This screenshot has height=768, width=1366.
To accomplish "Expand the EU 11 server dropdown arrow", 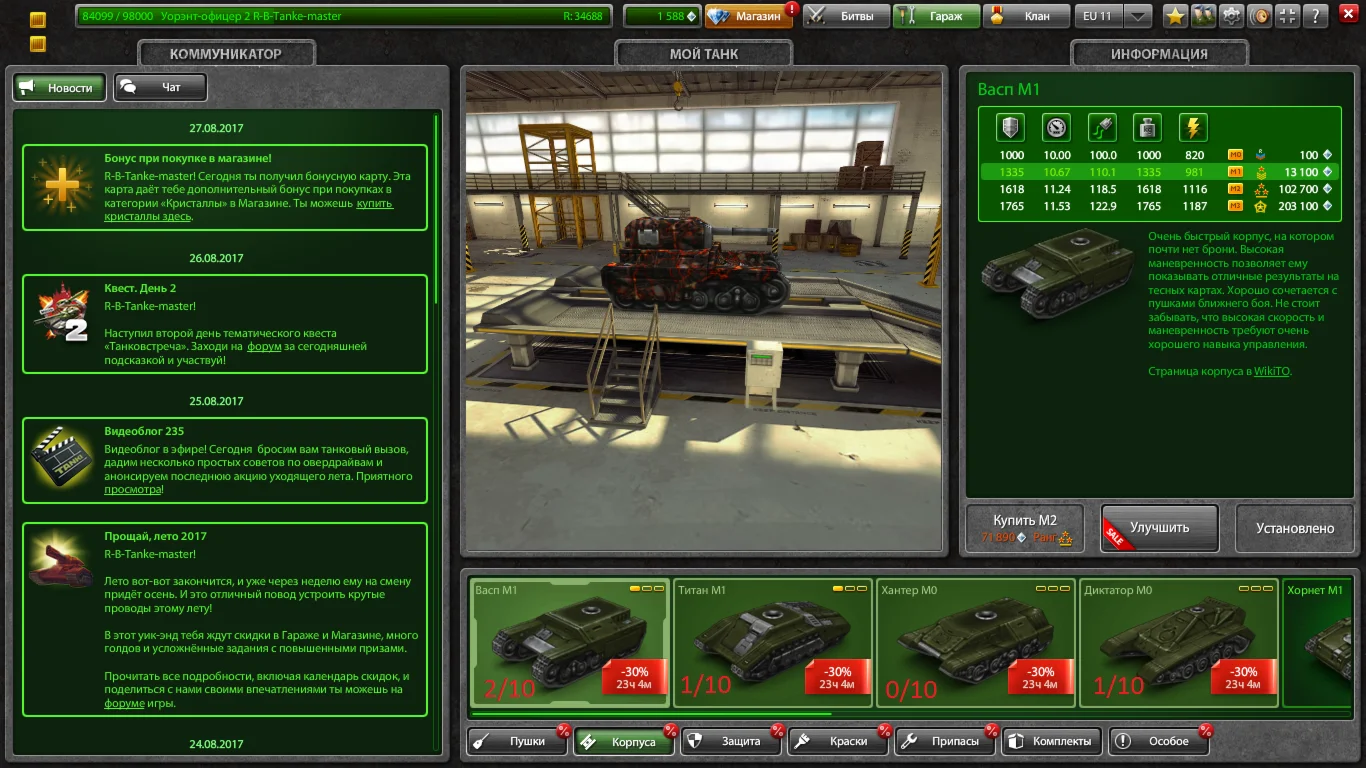I will point(1138,16).
